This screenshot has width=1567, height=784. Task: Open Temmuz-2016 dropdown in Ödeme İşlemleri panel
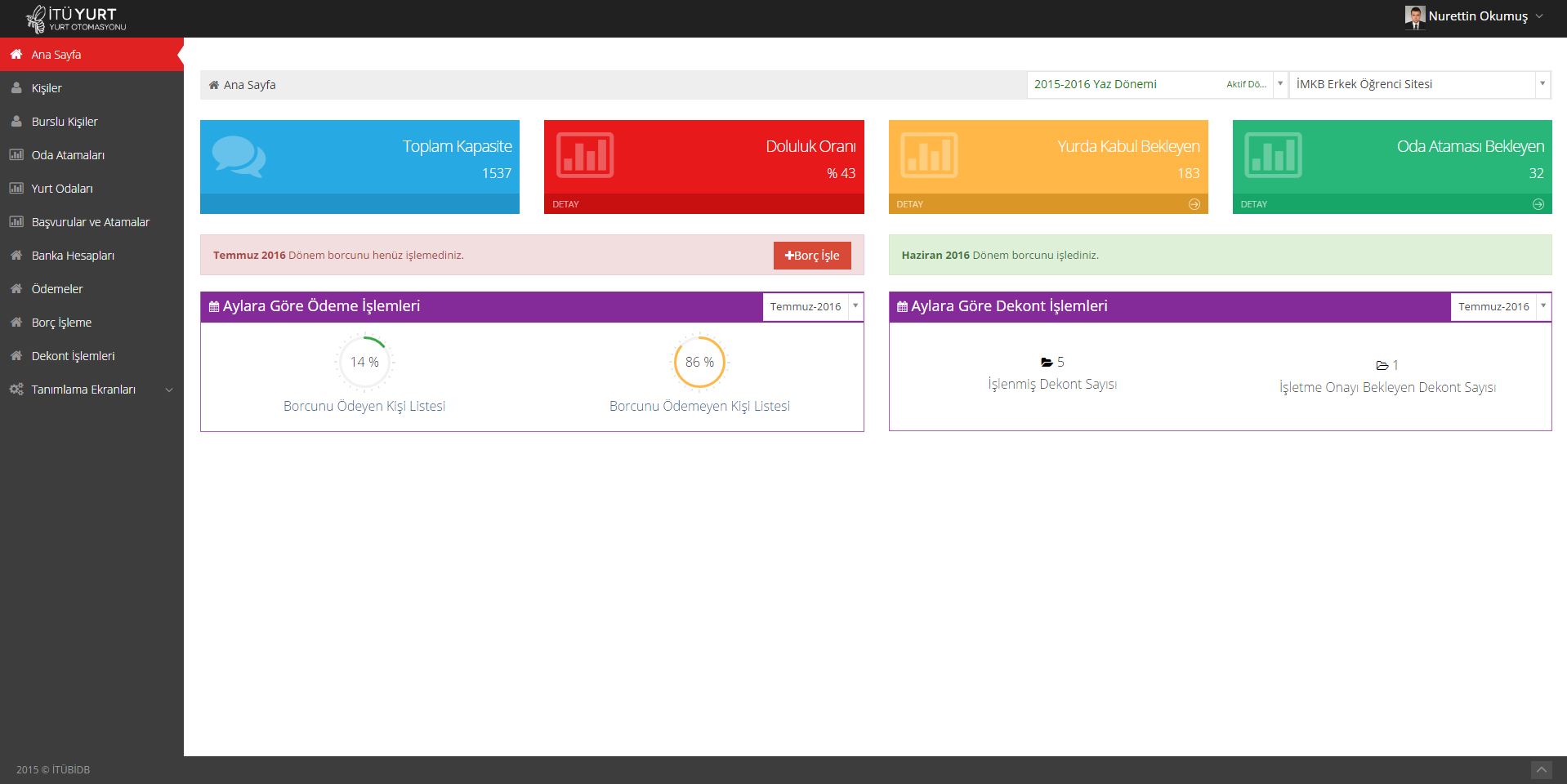pyautogui.click(x=813, y=306)
